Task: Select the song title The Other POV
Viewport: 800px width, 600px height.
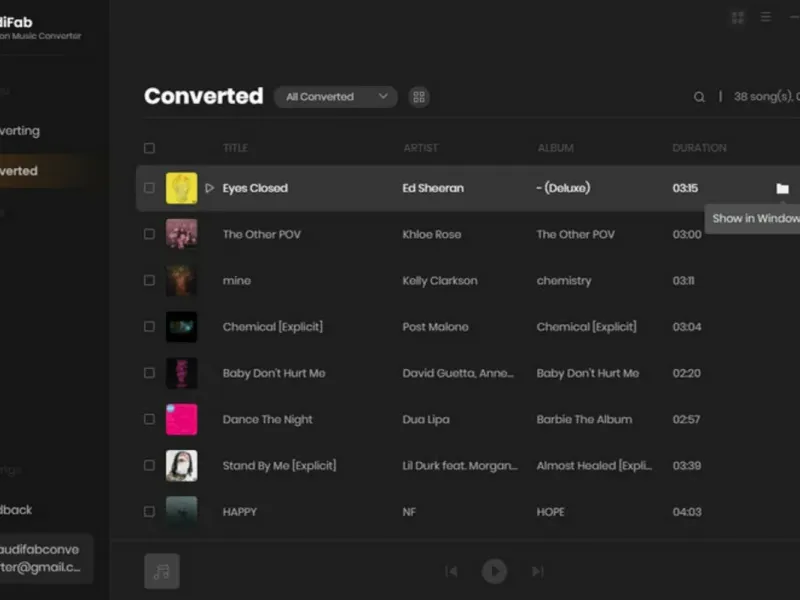Action: (x=262, y=234)
